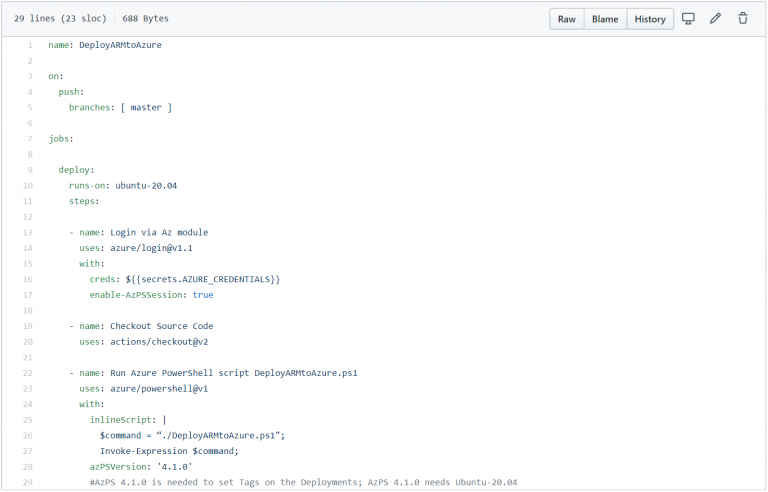Click the azure/login@v1.1 text
768x492 pixels.
151,248
